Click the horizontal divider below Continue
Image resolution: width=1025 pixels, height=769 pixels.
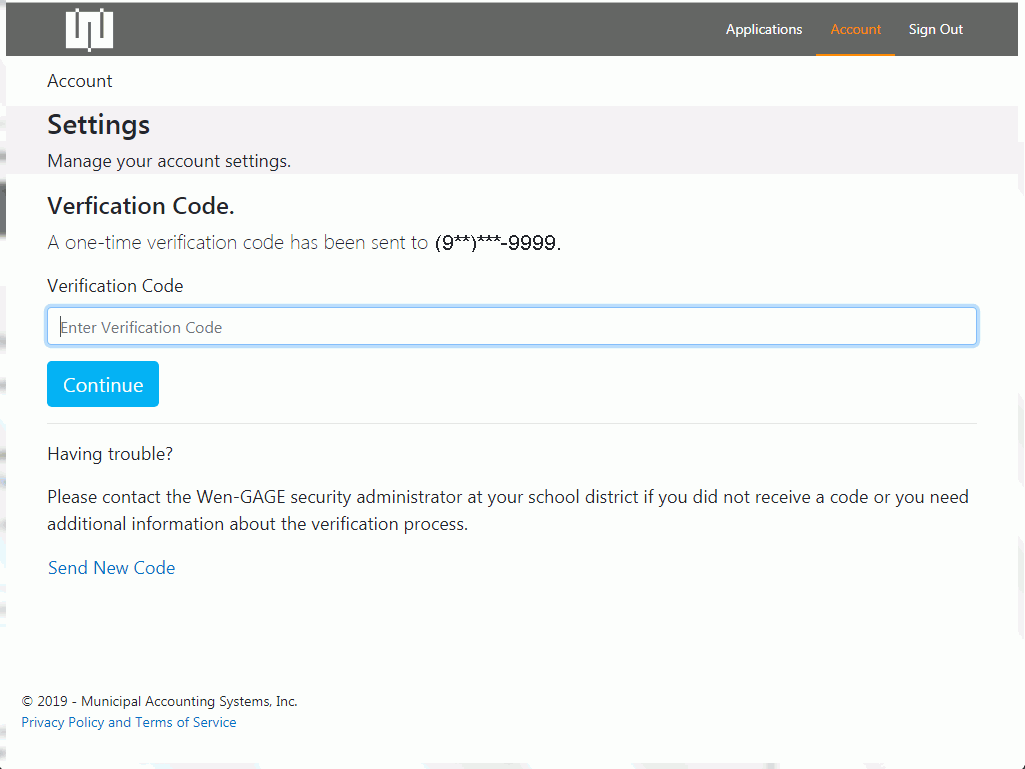tap(511, 423)
